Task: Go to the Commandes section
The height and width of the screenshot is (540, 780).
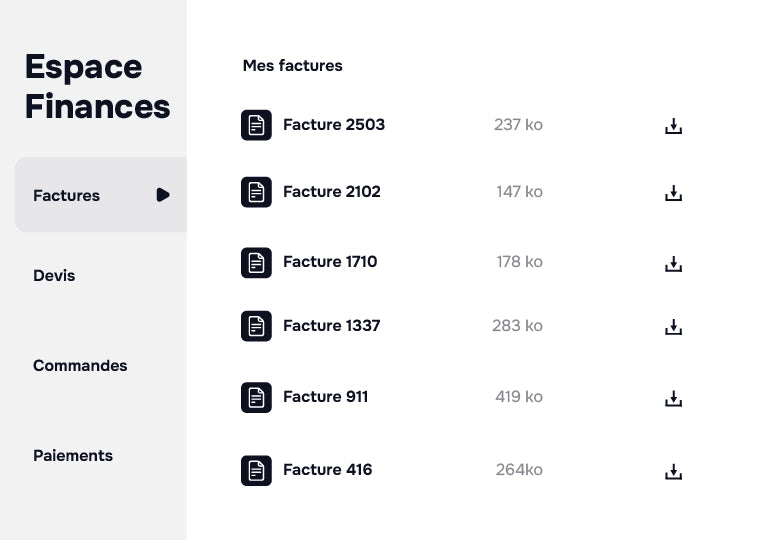Action: 80,365
